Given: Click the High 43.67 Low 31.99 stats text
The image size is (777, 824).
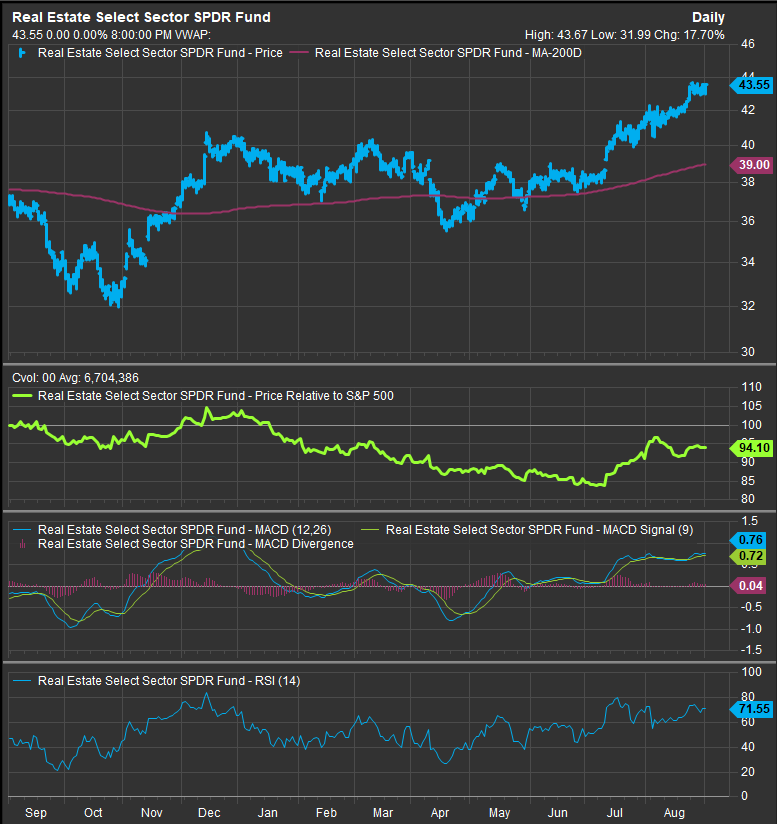Looking at the screenshot, I should [625, 35].
